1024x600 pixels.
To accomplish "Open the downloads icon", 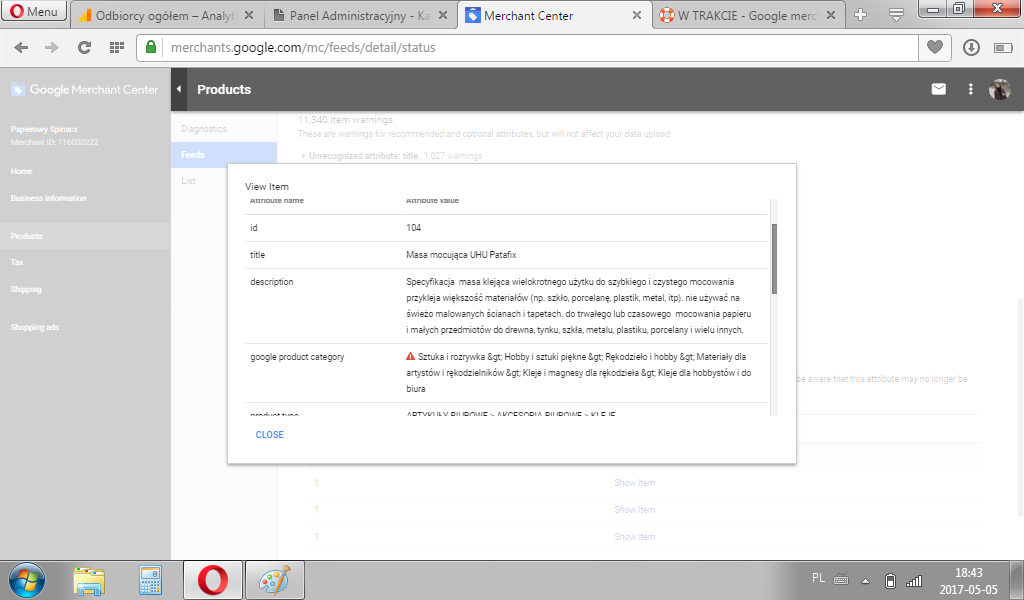I will point(971,48).
